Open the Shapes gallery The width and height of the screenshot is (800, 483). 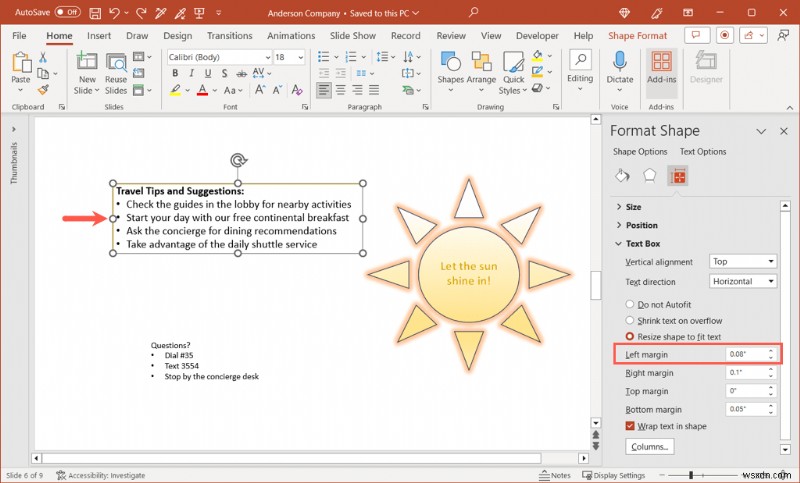(451, 72)
